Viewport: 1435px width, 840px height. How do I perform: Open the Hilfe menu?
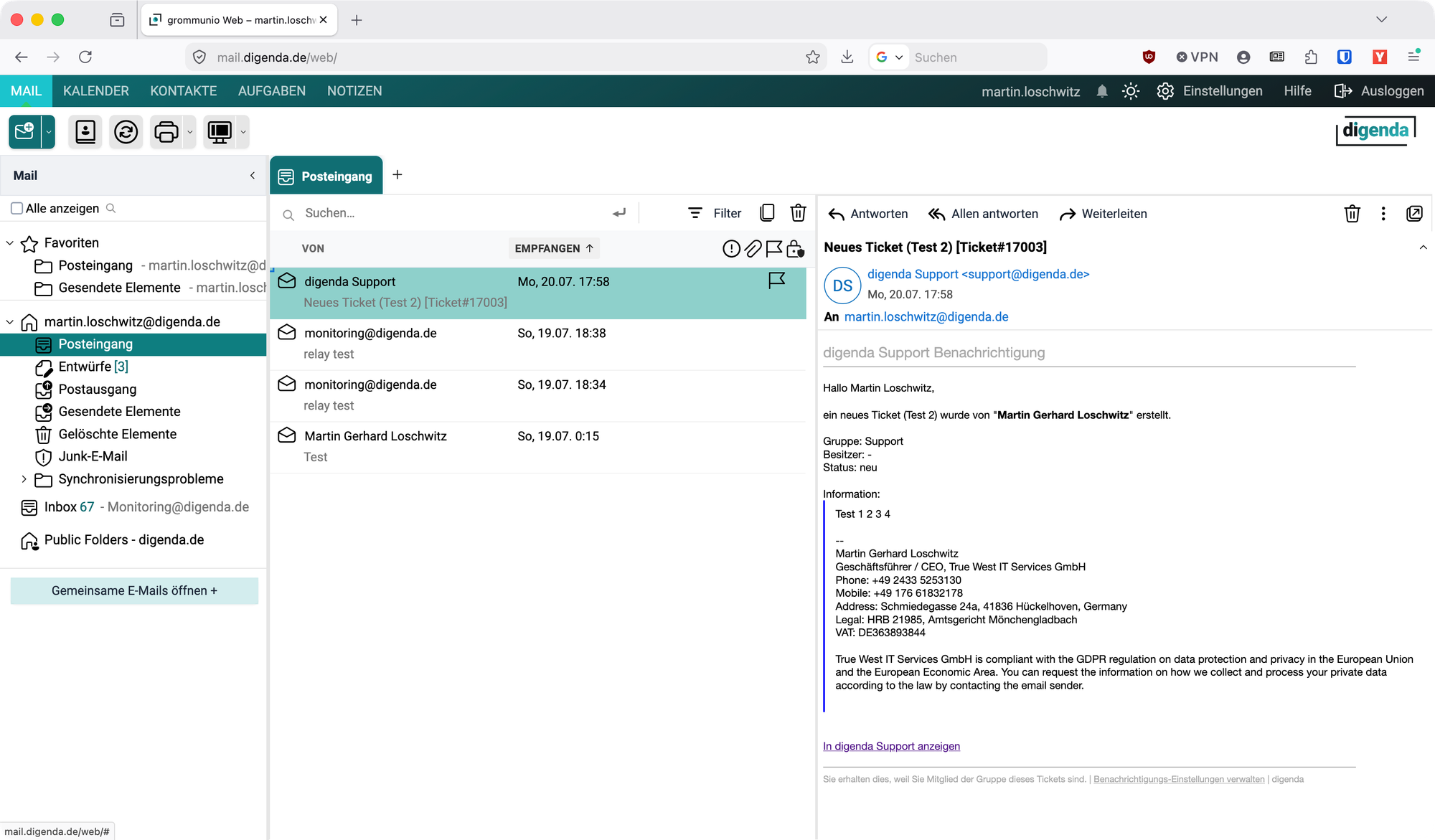coord(1297,91)
